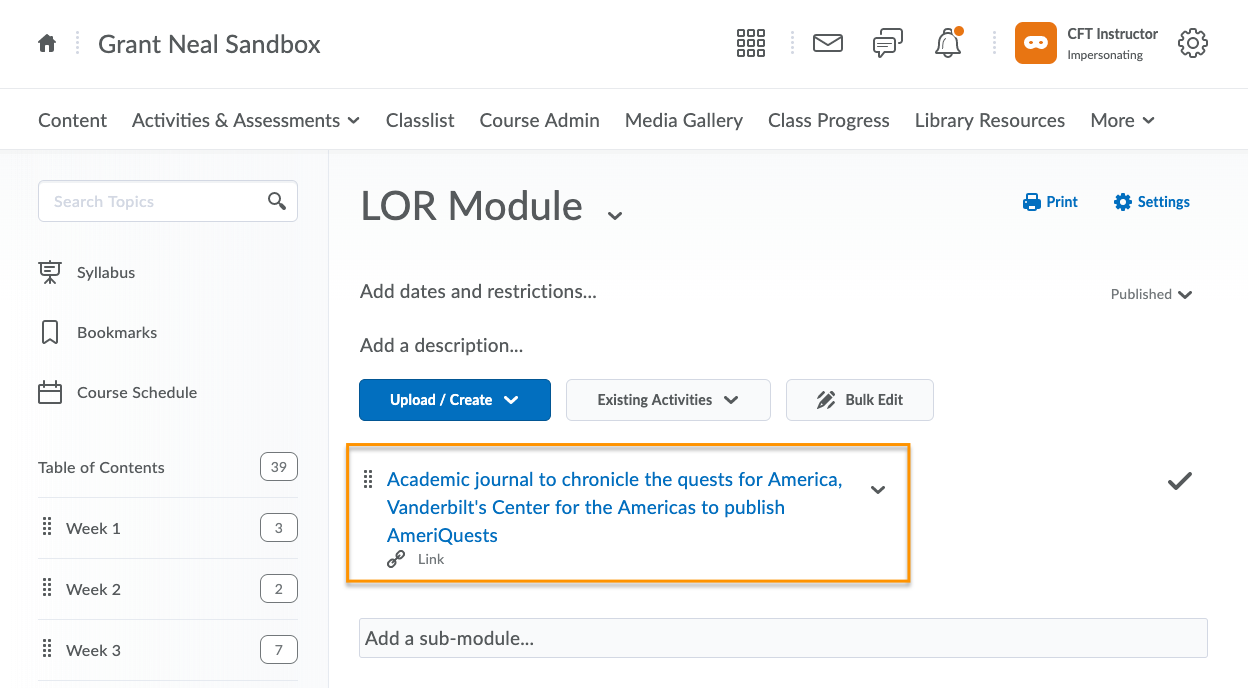Open the course selector grid icon
The height and width of the screenshot is (688, 1248).
750,43
